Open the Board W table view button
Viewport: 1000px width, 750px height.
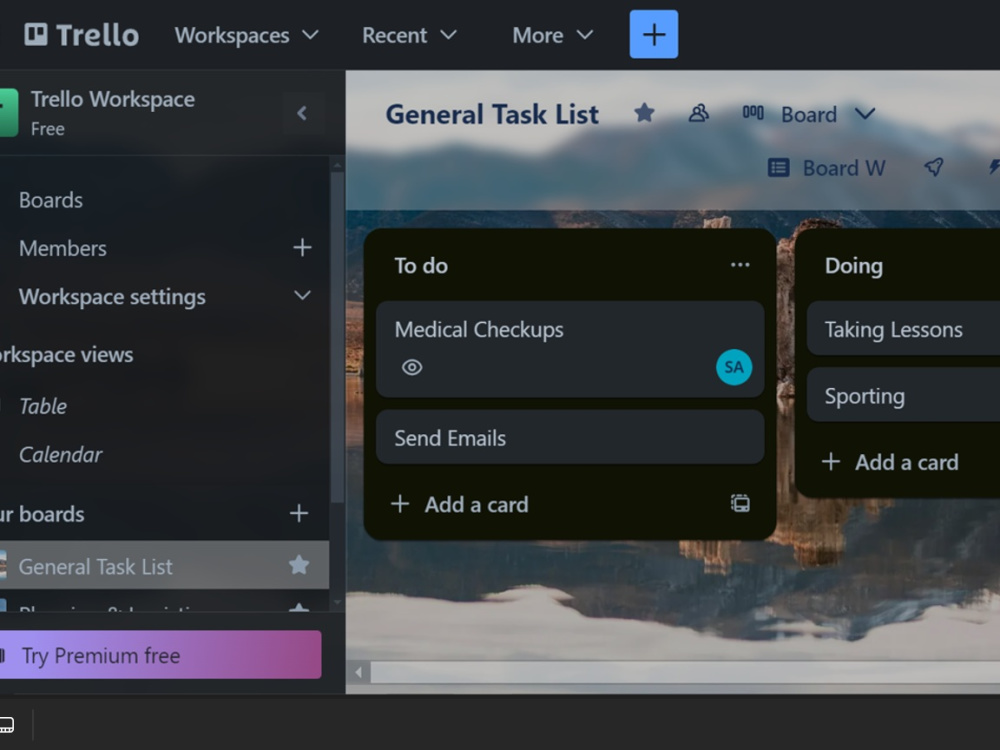pyautogui.click(x=827, y=168)
